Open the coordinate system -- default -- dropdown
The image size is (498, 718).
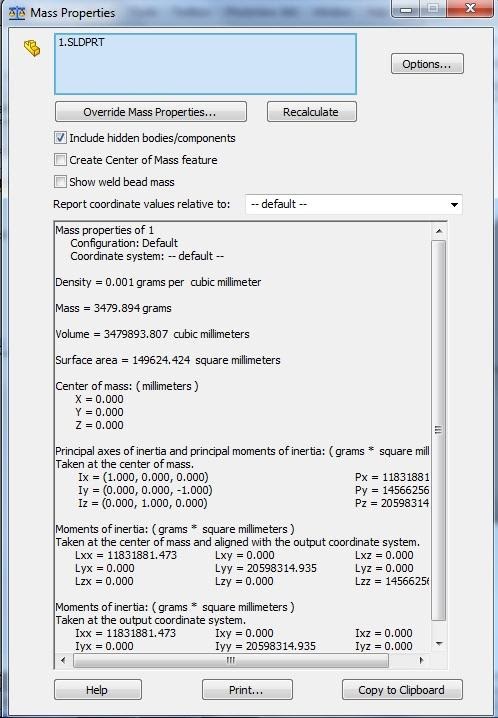pos(354,204)
